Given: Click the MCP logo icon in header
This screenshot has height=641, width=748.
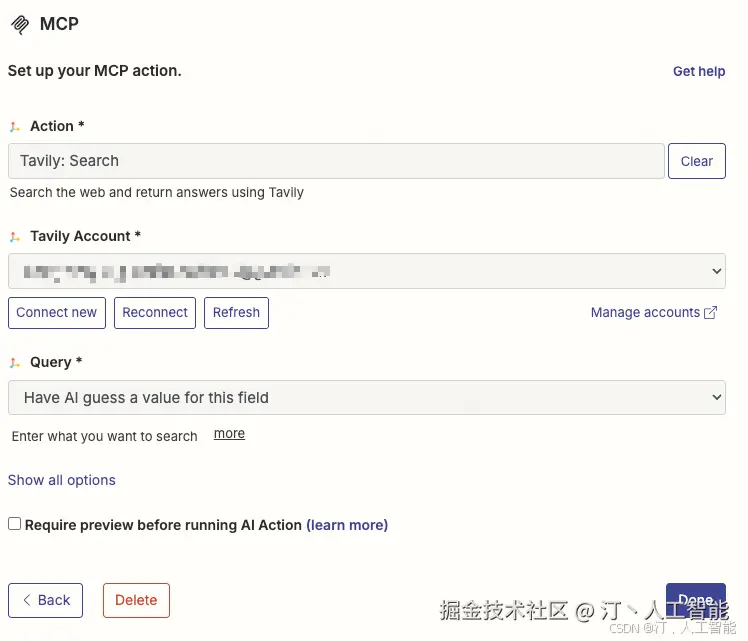Looking at the screenshot, I should click(20, 25).
